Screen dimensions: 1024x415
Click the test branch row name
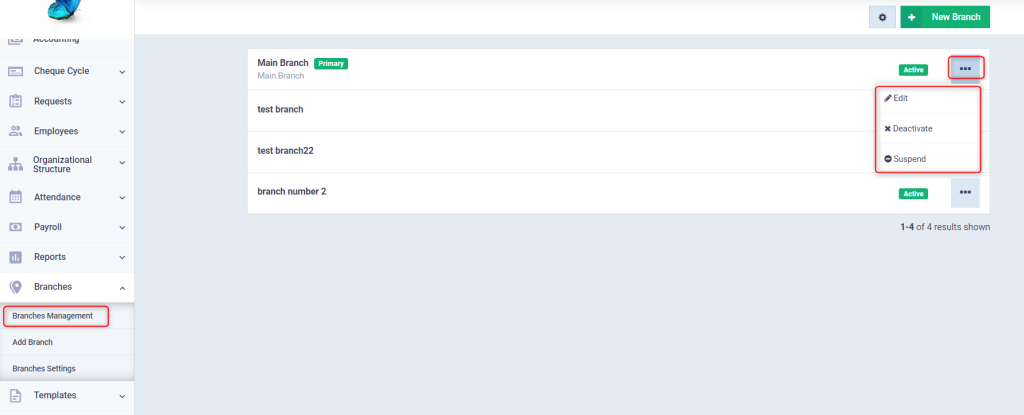[280, 109]
